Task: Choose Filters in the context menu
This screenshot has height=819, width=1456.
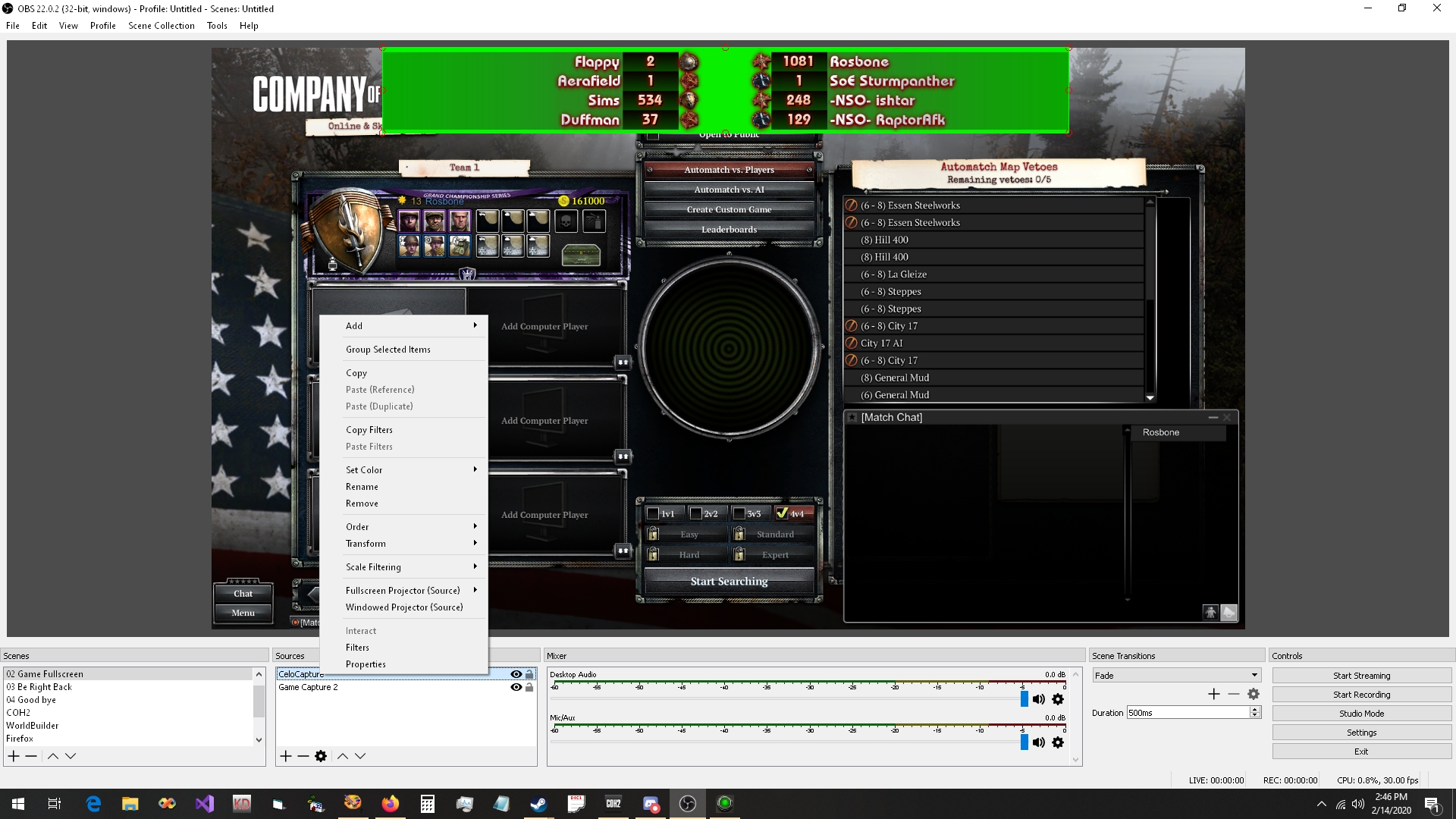Action: point(357,648)
